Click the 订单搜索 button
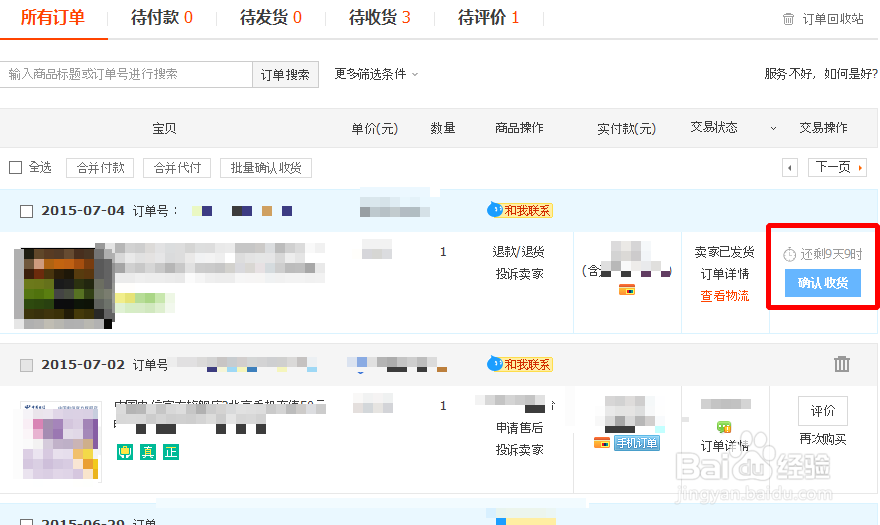This screenshot has height=525, width=880. point(286,75)
